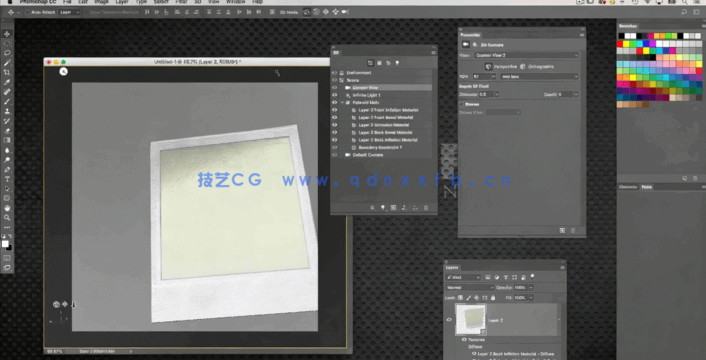Image resolution: width=706 pixels, height=360 pixels.
Task: Open the FOV value dropdown
Action: 494,77
